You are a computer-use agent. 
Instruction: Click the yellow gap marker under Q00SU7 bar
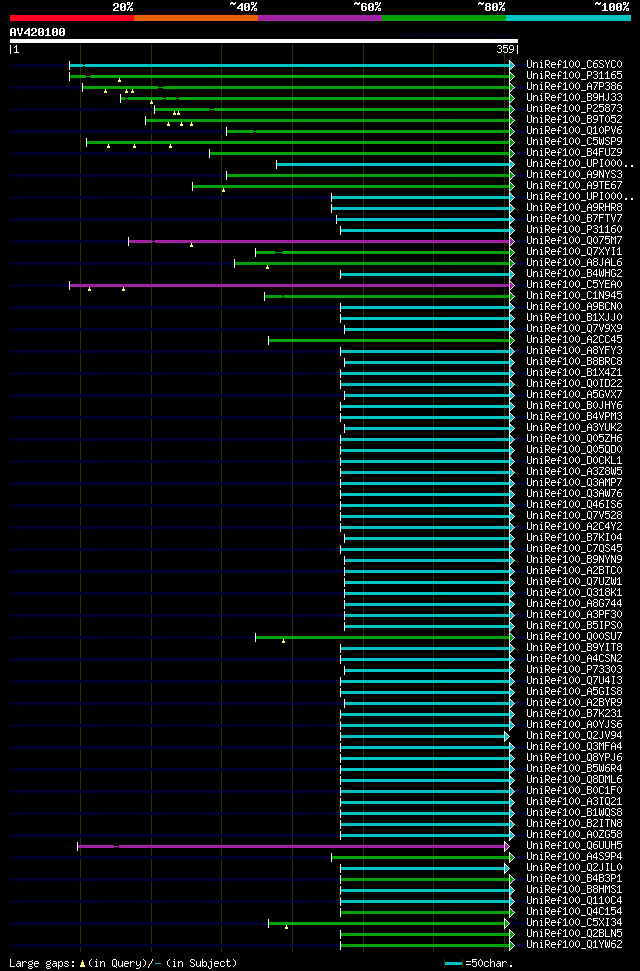(284, 642)
